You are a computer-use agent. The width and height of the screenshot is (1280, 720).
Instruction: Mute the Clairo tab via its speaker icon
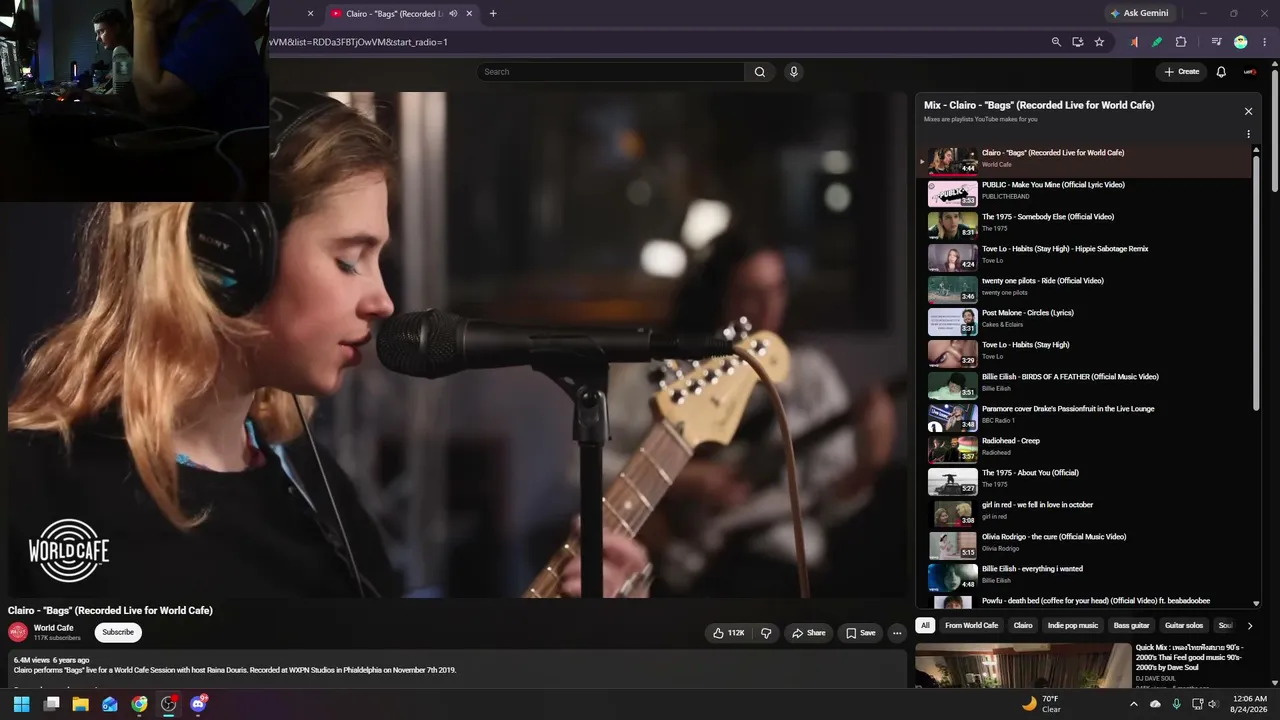click(453, 14)
